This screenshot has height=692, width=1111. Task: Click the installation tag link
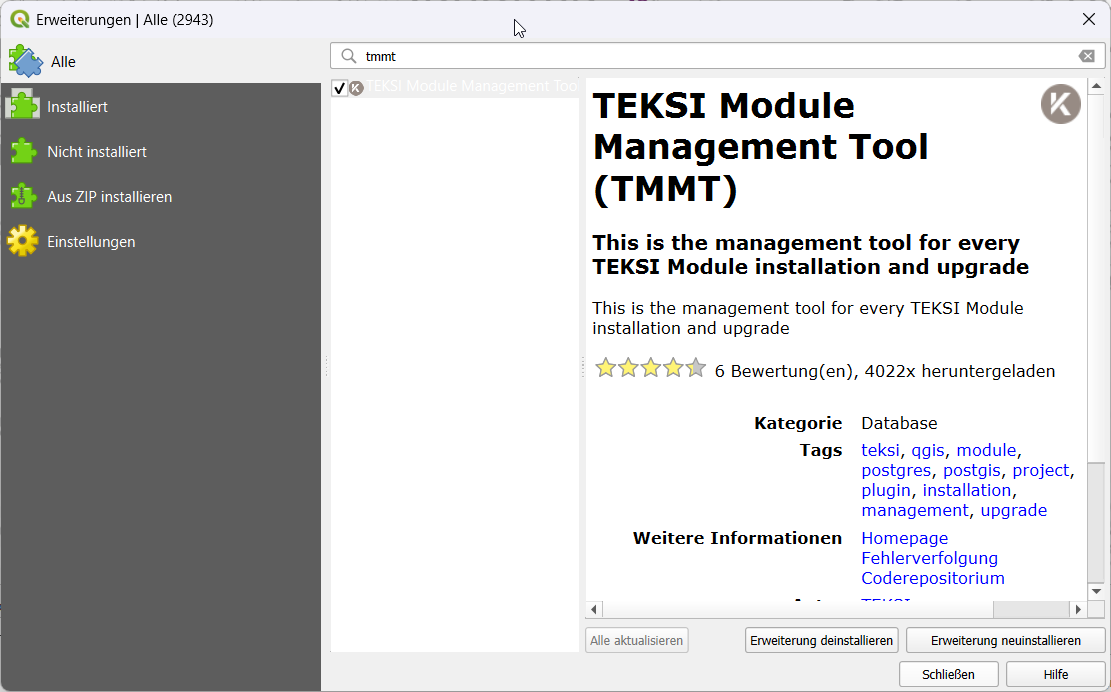(966, 490)
